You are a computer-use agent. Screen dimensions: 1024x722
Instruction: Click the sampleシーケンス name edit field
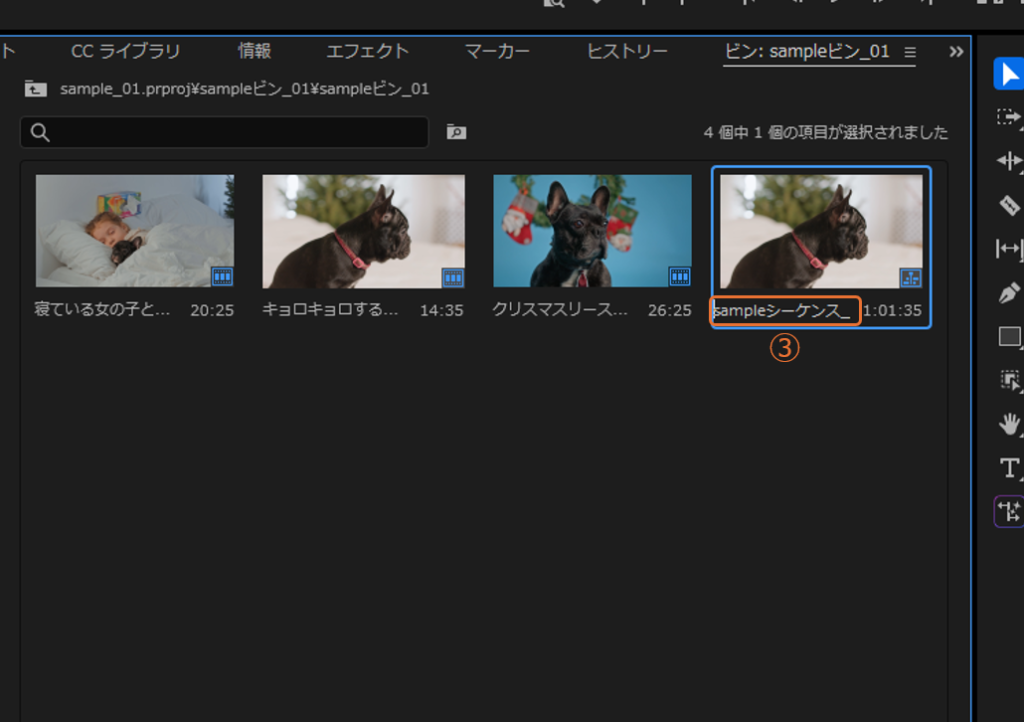[x=784, y=311]
